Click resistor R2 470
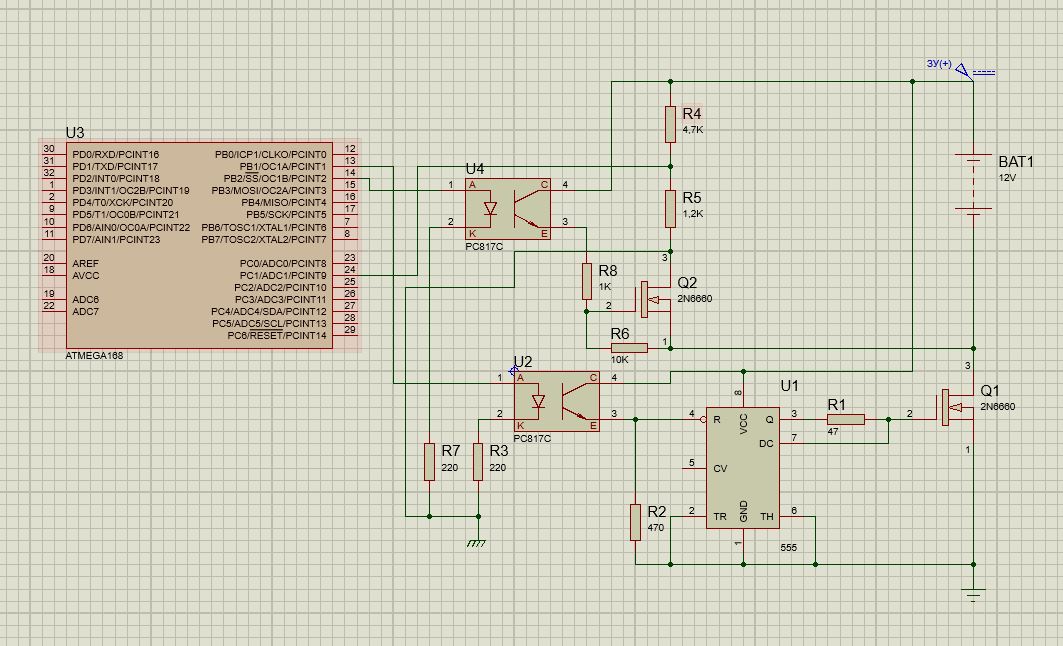This screenshot has height=646, width=1063. point(635,522)
